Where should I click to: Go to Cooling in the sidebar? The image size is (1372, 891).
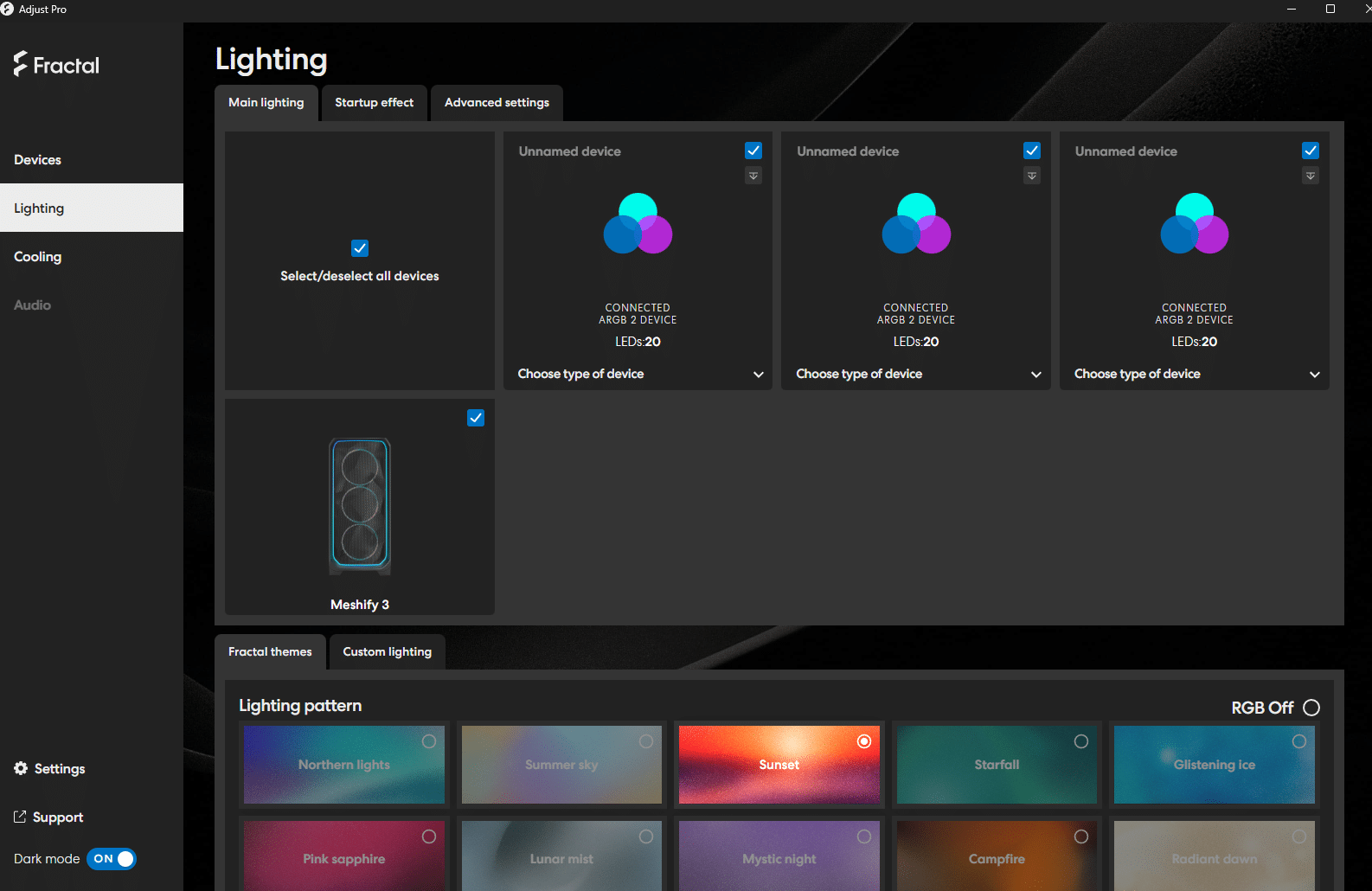click(x=38, y=257)
